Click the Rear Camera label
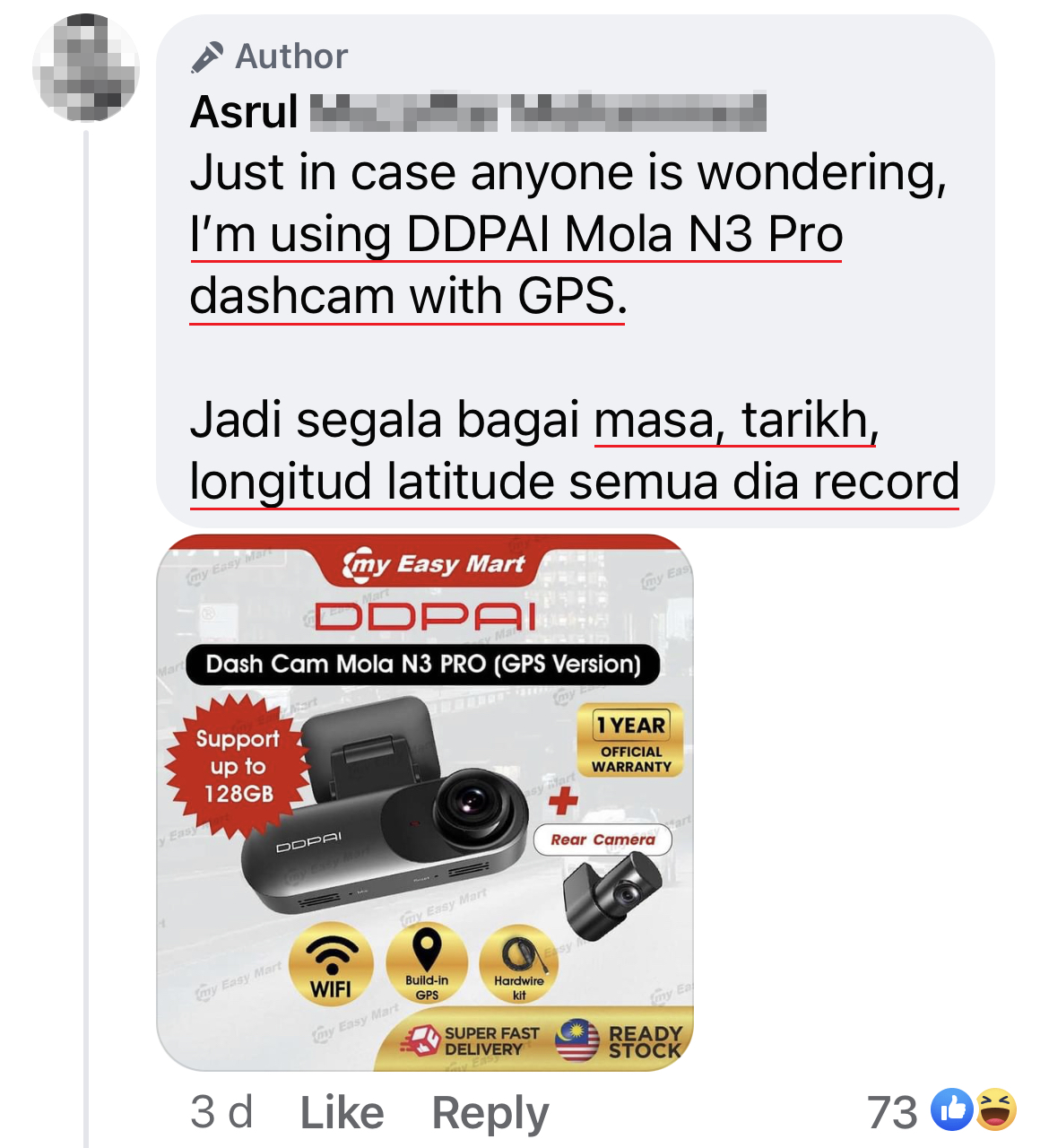The width and height of the screenshot is (1049, 1148). tap(603, 839)
